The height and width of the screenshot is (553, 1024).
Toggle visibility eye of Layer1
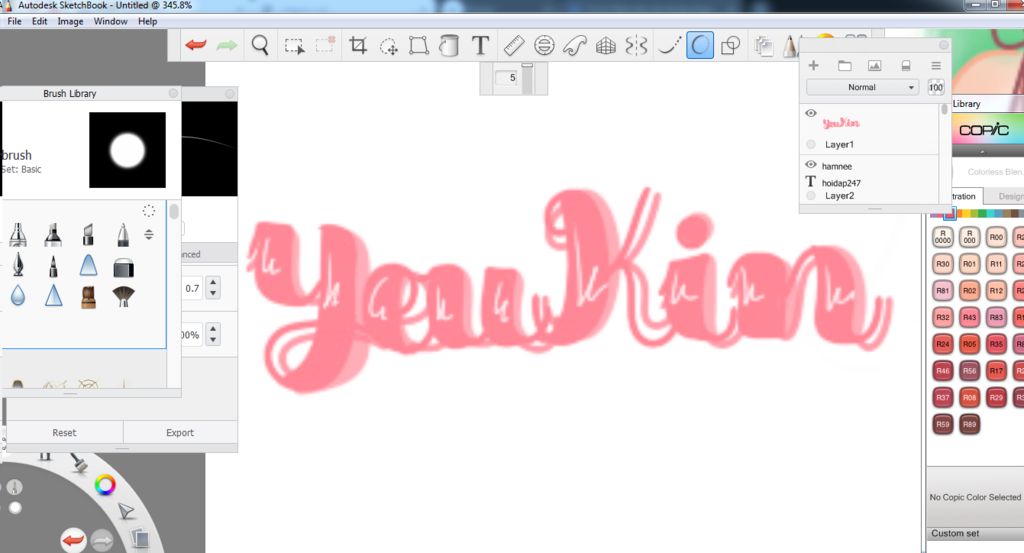810,114
